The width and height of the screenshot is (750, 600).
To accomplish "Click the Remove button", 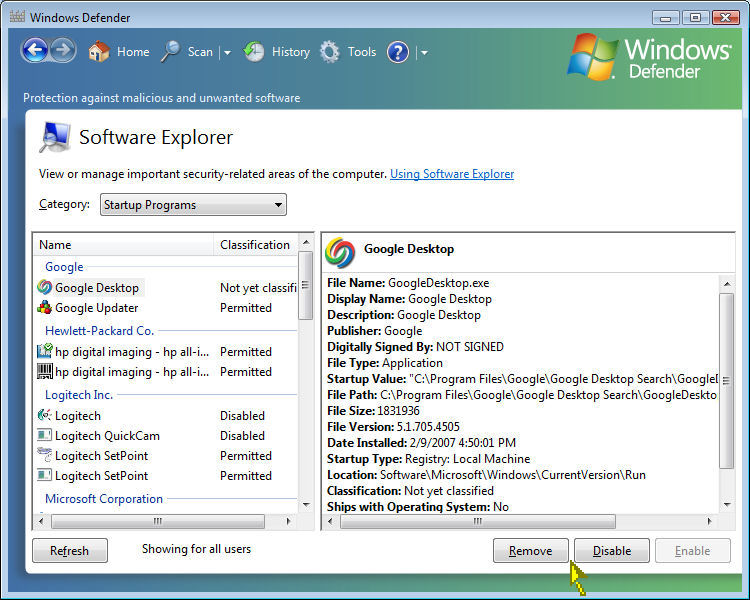I will point(530,551).
